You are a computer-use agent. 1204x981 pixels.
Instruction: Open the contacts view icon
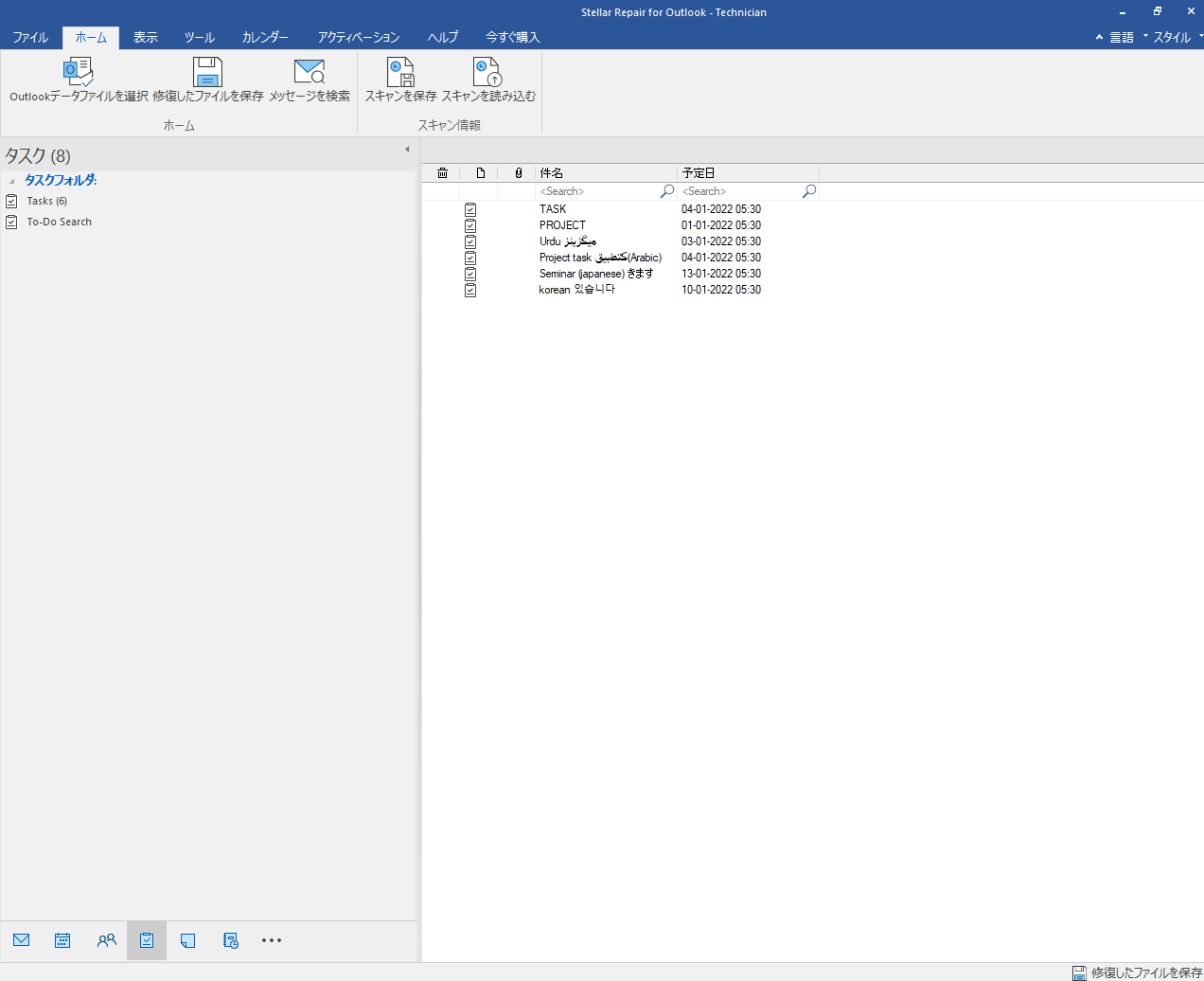[x=106, y=940]
